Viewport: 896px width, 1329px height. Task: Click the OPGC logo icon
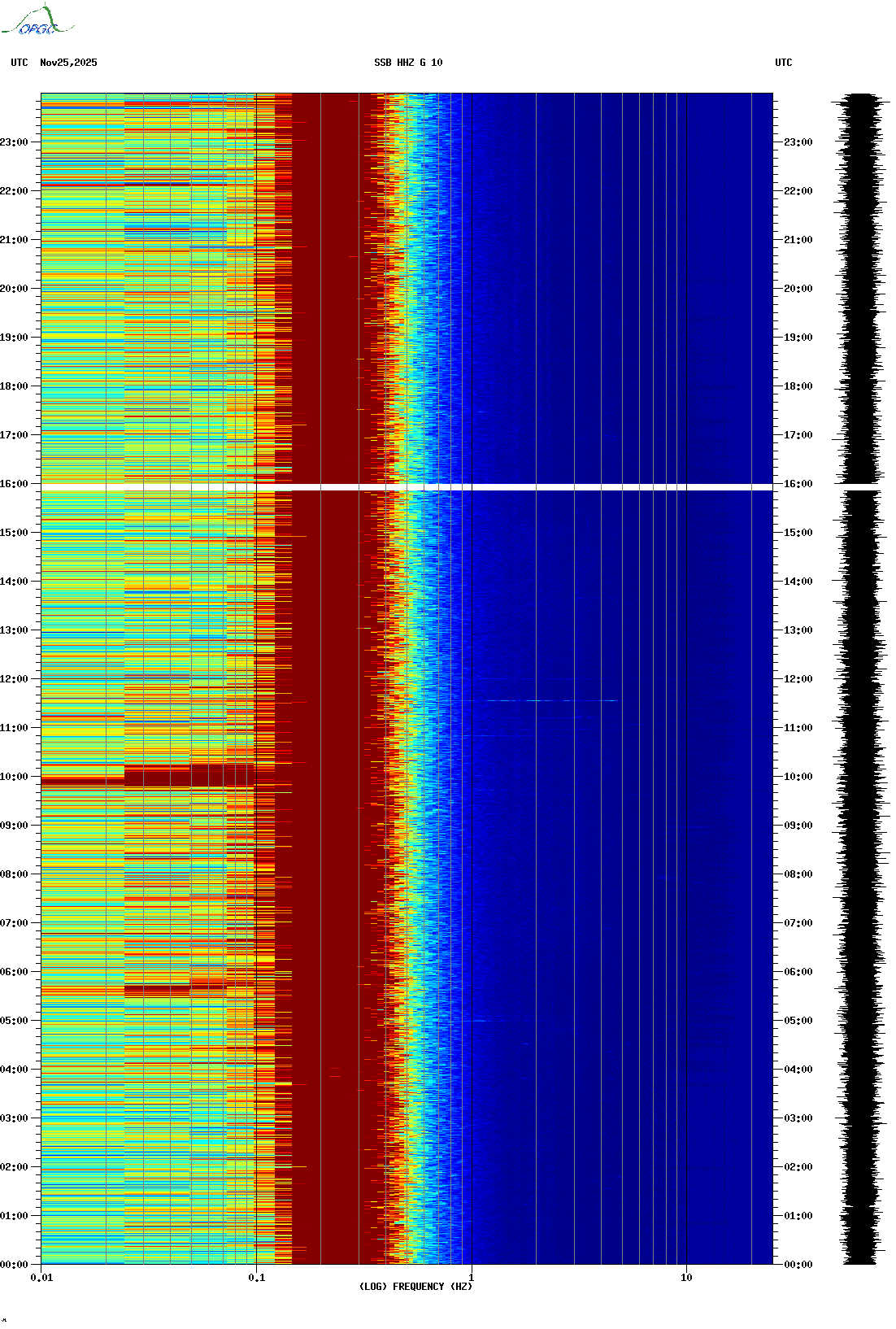[x=37, y=21]
